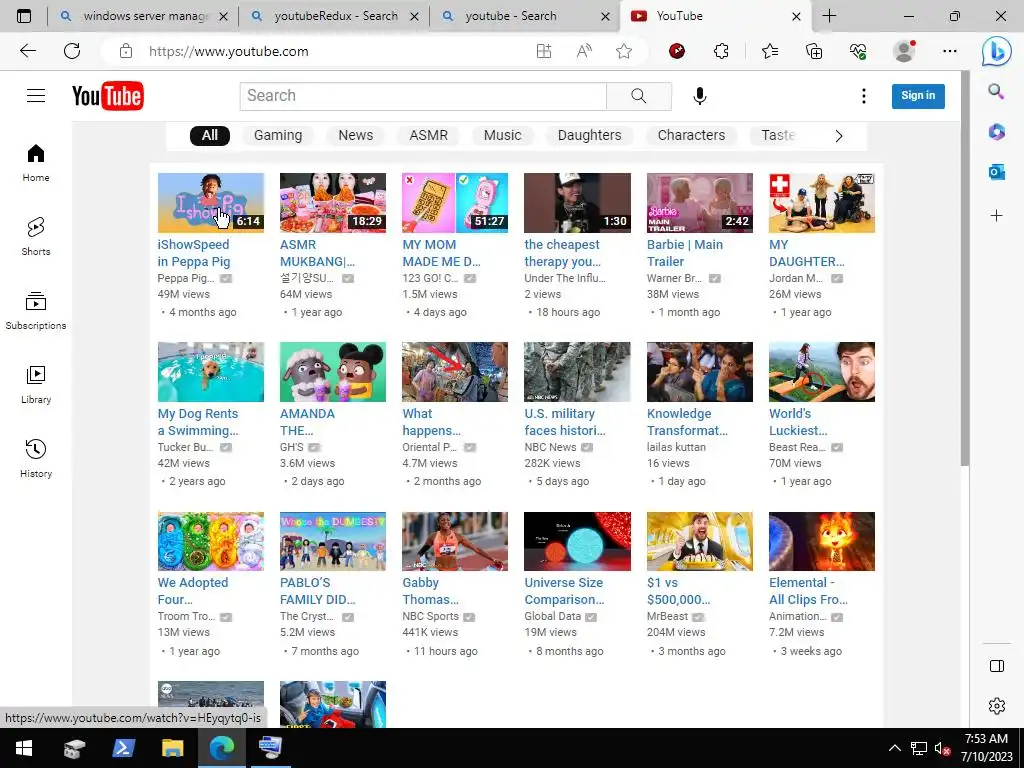Screen dimensions: 1024x768
Task: Select the News filter chip
Action: [356, 135]
